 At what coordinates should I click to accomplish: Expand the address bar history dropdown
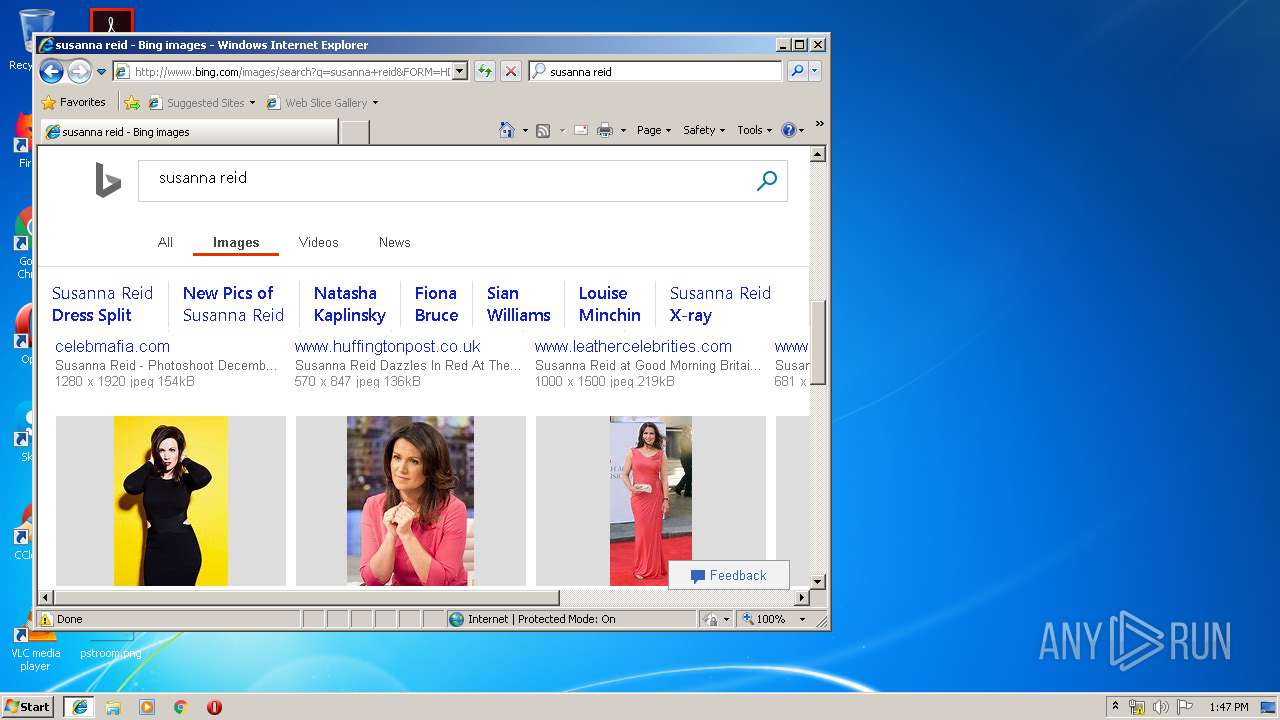[460, 72]
